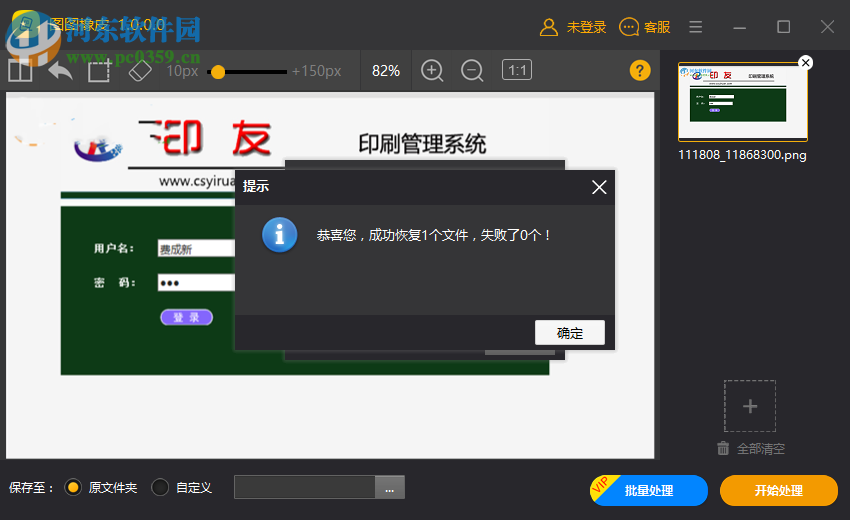
Task: Click 批量处理 batch process button
Action: [649, 490]
